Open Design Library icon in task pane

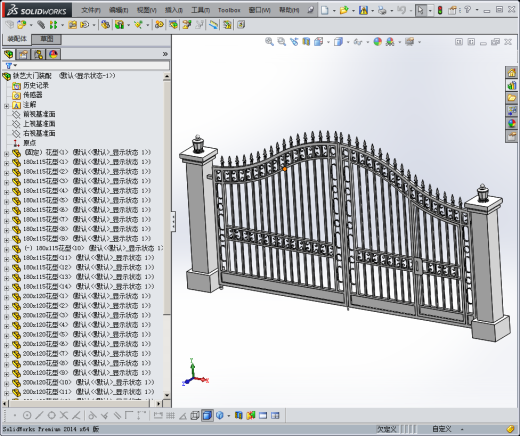point(512,85)
